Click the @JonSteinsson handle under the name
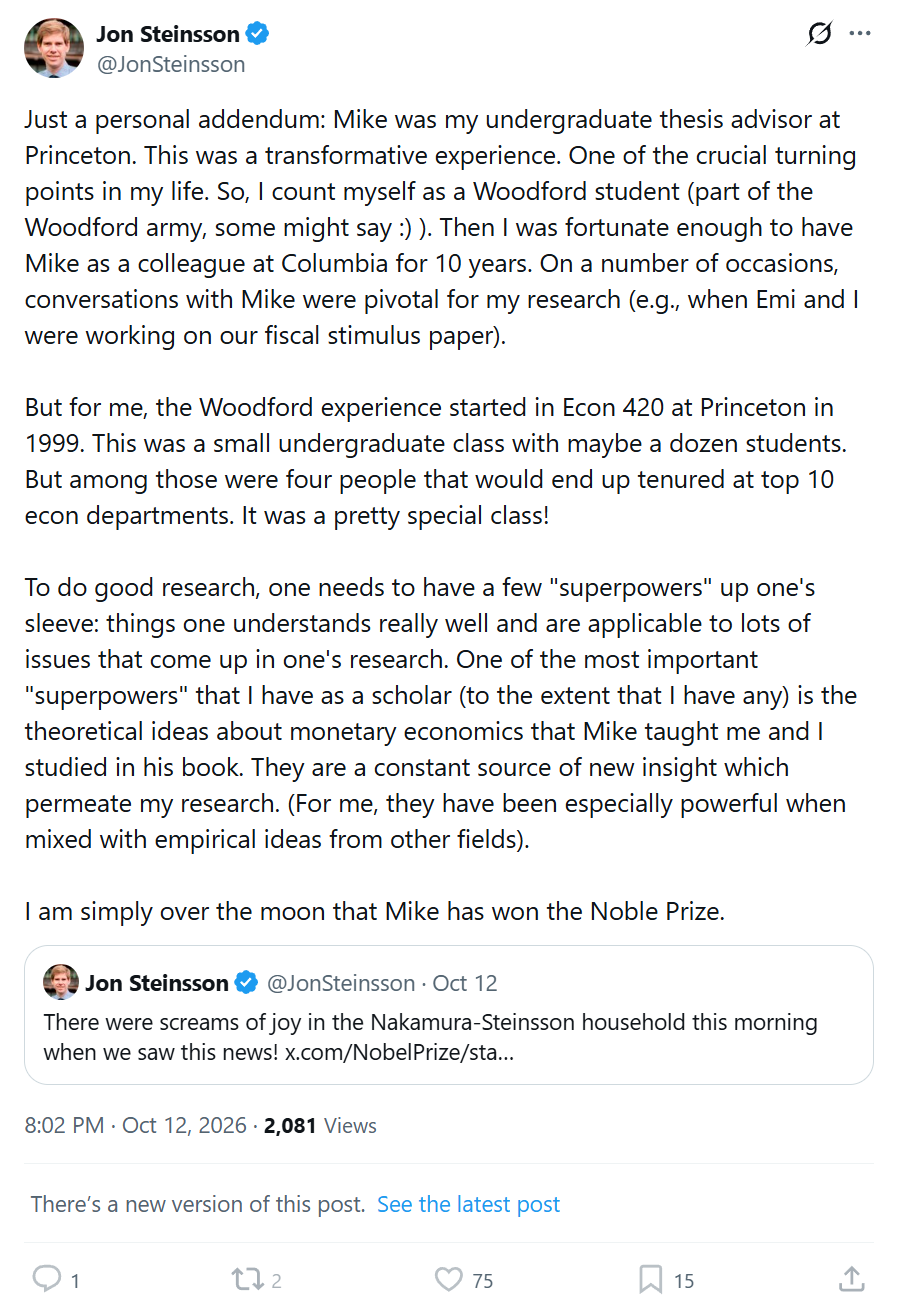The image size is (898, 1313). [x=170, y=64]
